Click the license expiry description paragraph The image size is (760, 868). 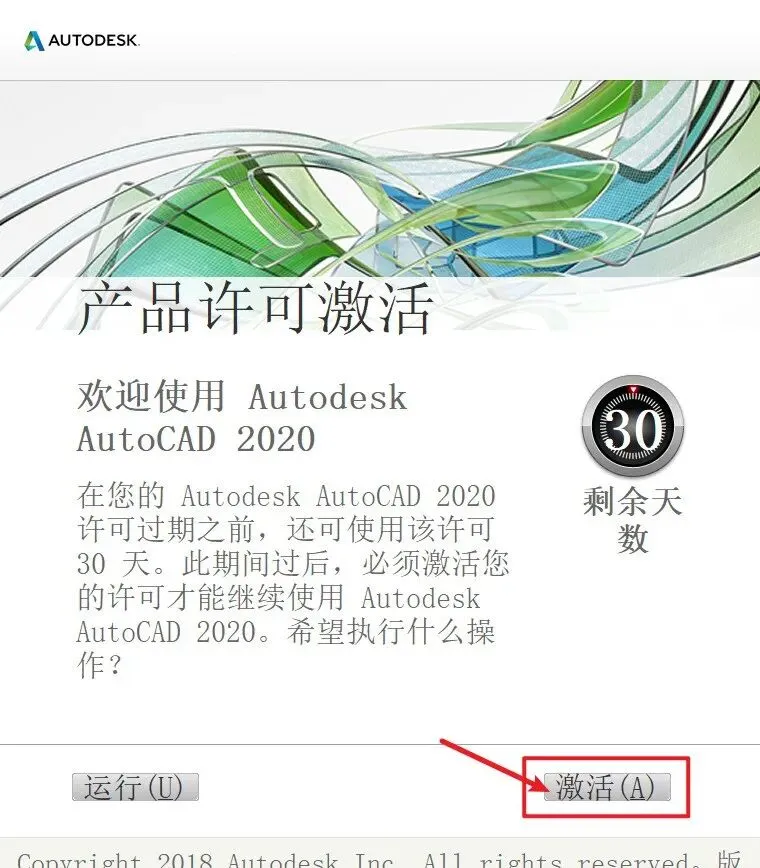pyautogui.click(x=293, y=581)
